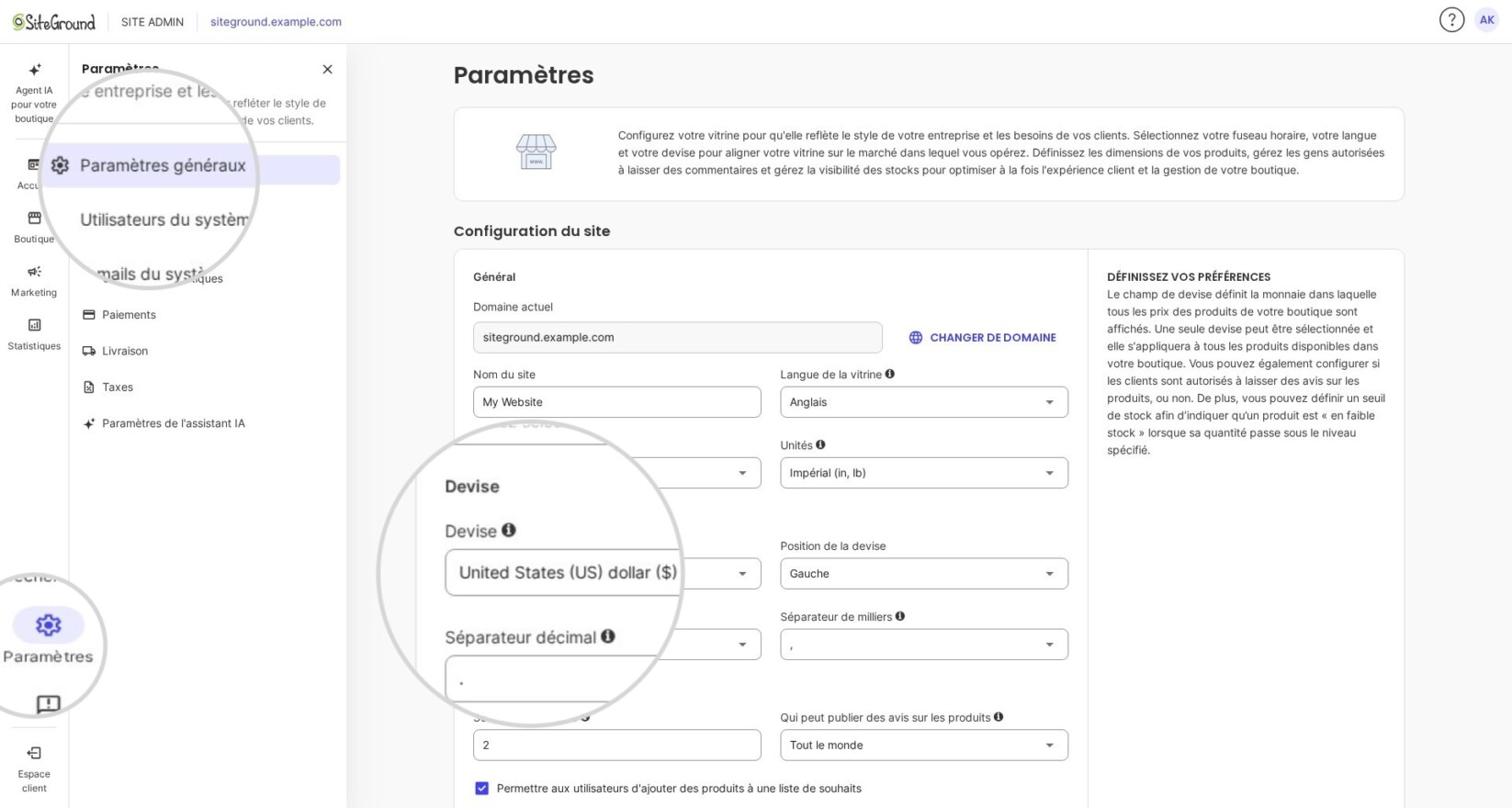Open Statistiques chart section
1512x808 pixels.
click(34, 334)
